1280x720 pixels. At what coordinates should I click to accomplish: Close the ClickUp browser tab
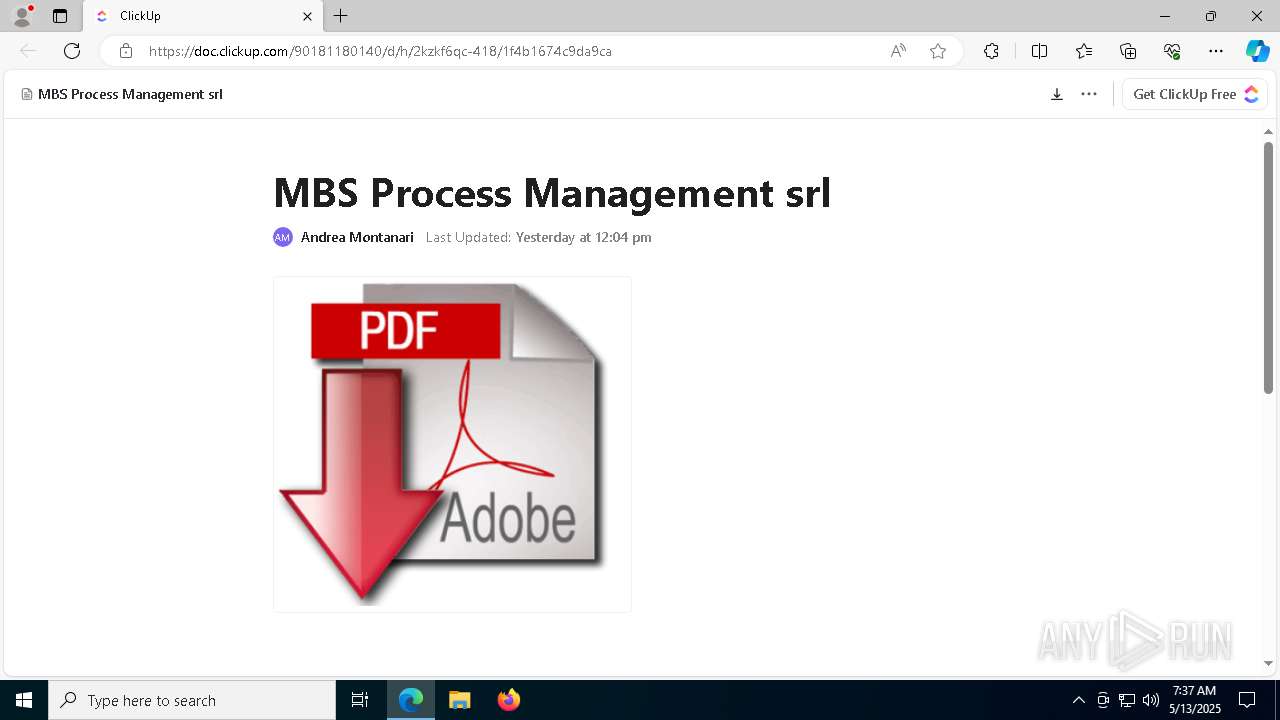(x=307, y=16)
